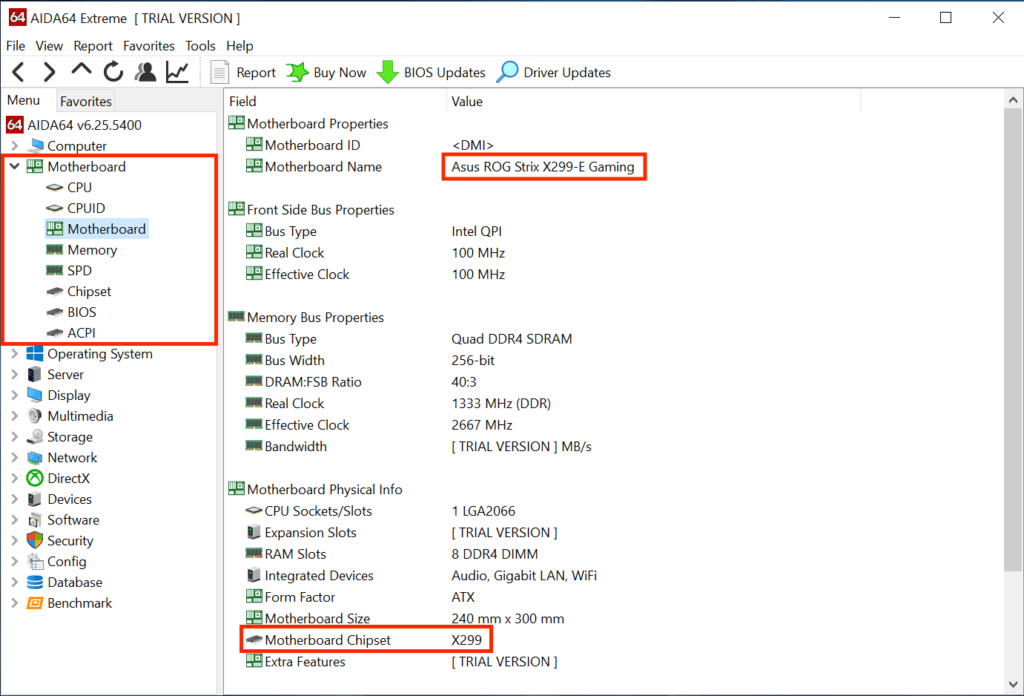Image resolution: width=1024 pixels, height=696 pixels.
Task: Click the Database cylinder icon
Action: 35,582
